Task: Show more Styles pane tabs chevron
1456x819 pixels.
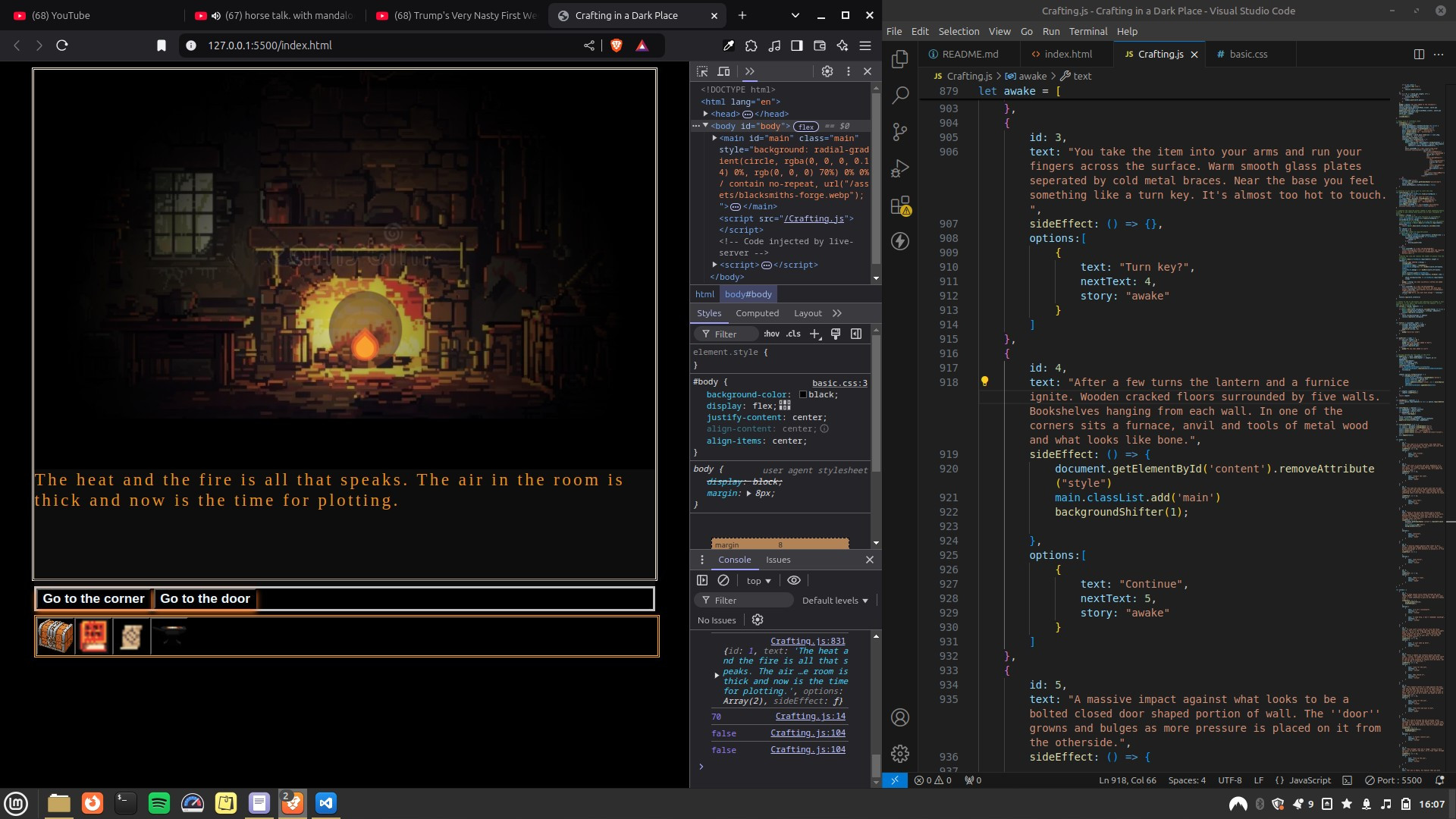Action: (837, 313)
